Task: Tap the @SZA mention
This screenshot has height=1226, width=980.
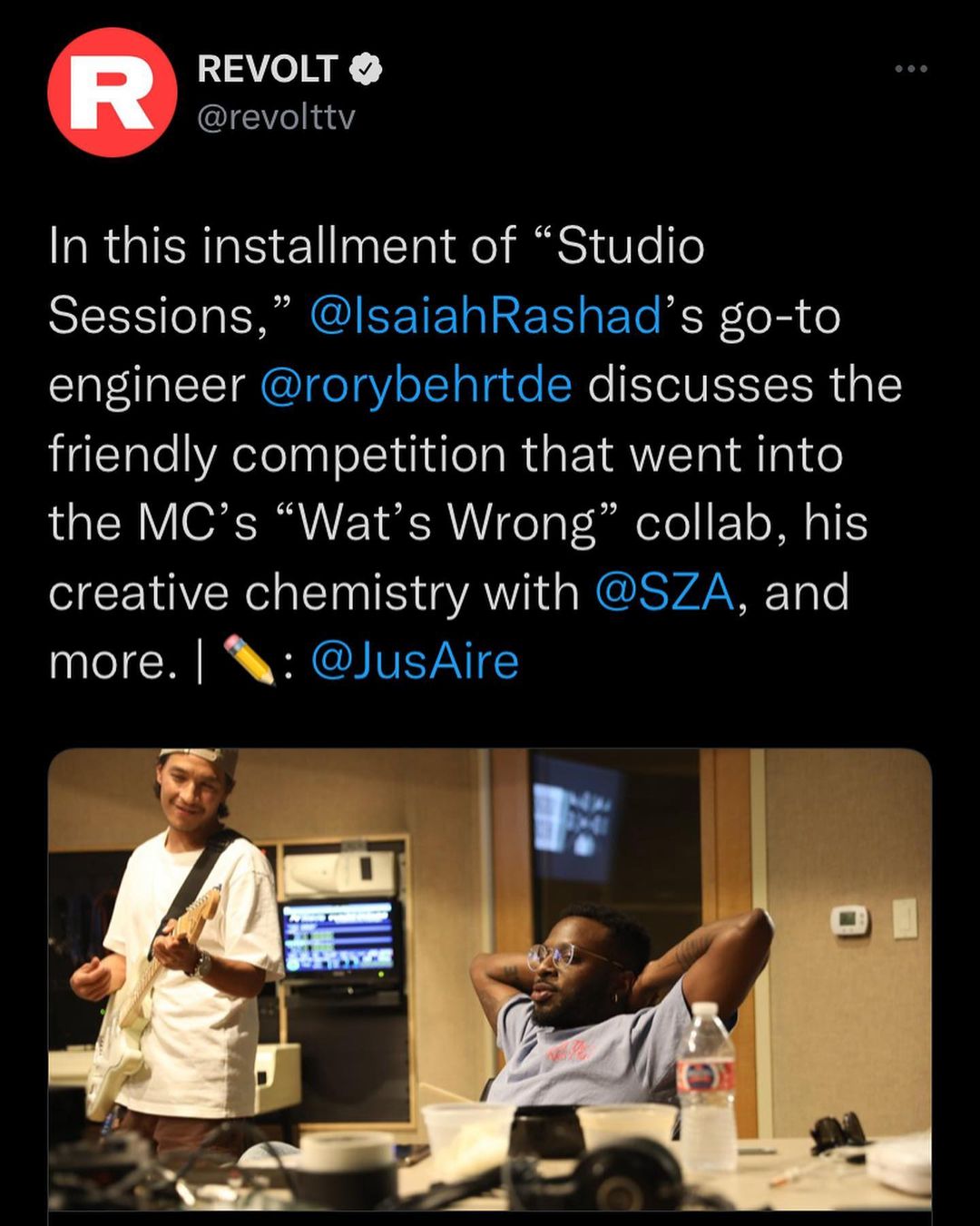Action: (664, 593)
